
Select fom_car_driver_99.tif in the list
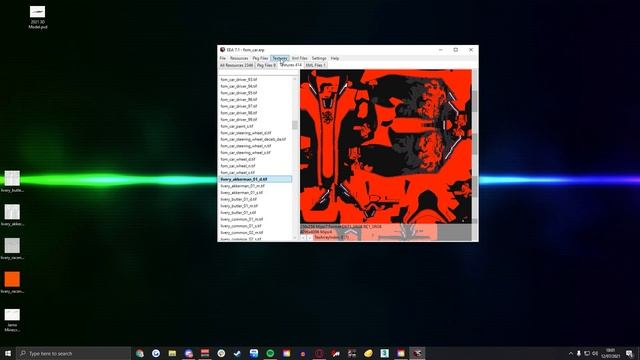[x=255, y=120]
